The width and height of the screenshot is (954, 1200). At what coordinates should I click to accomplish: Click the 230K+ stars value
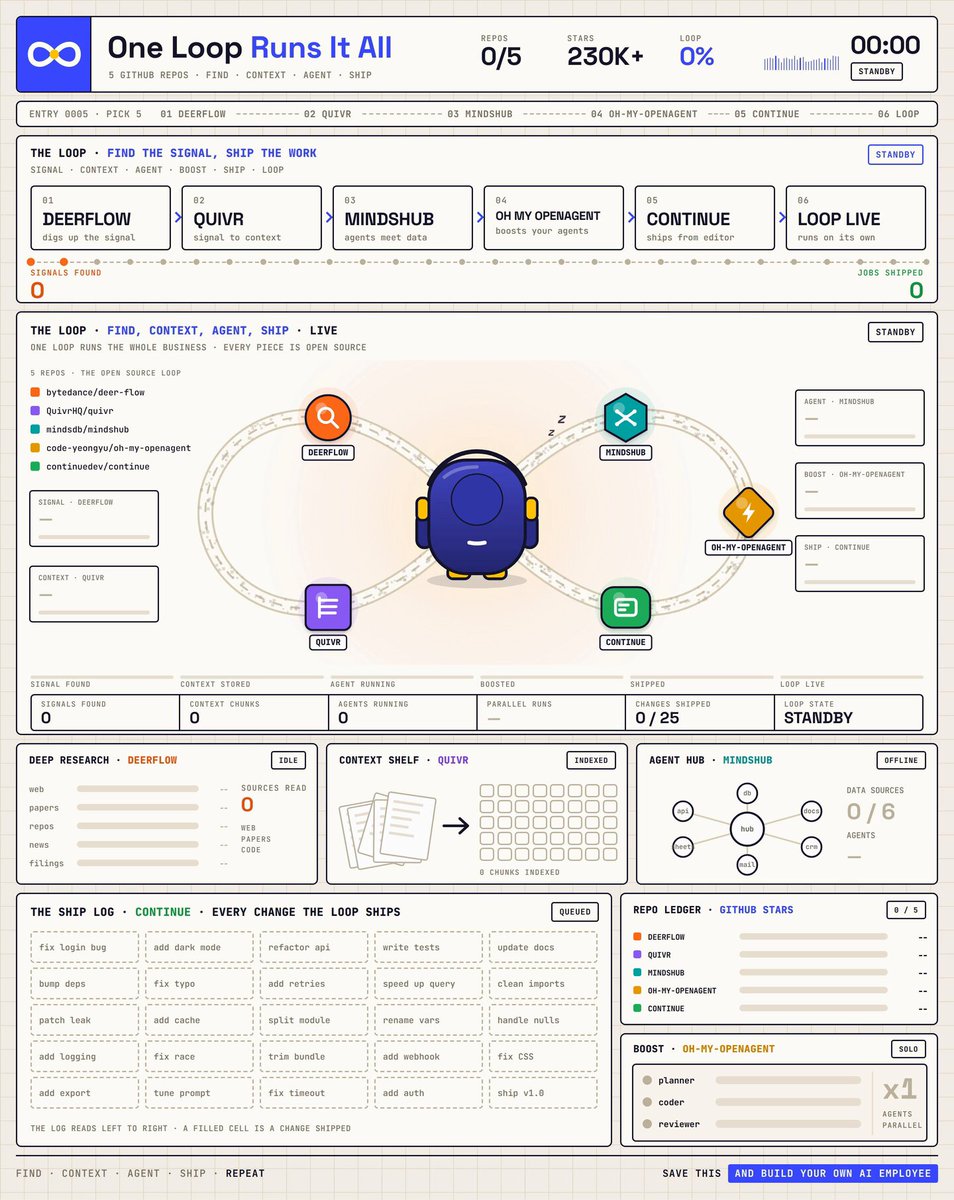[x=605, y=57]
